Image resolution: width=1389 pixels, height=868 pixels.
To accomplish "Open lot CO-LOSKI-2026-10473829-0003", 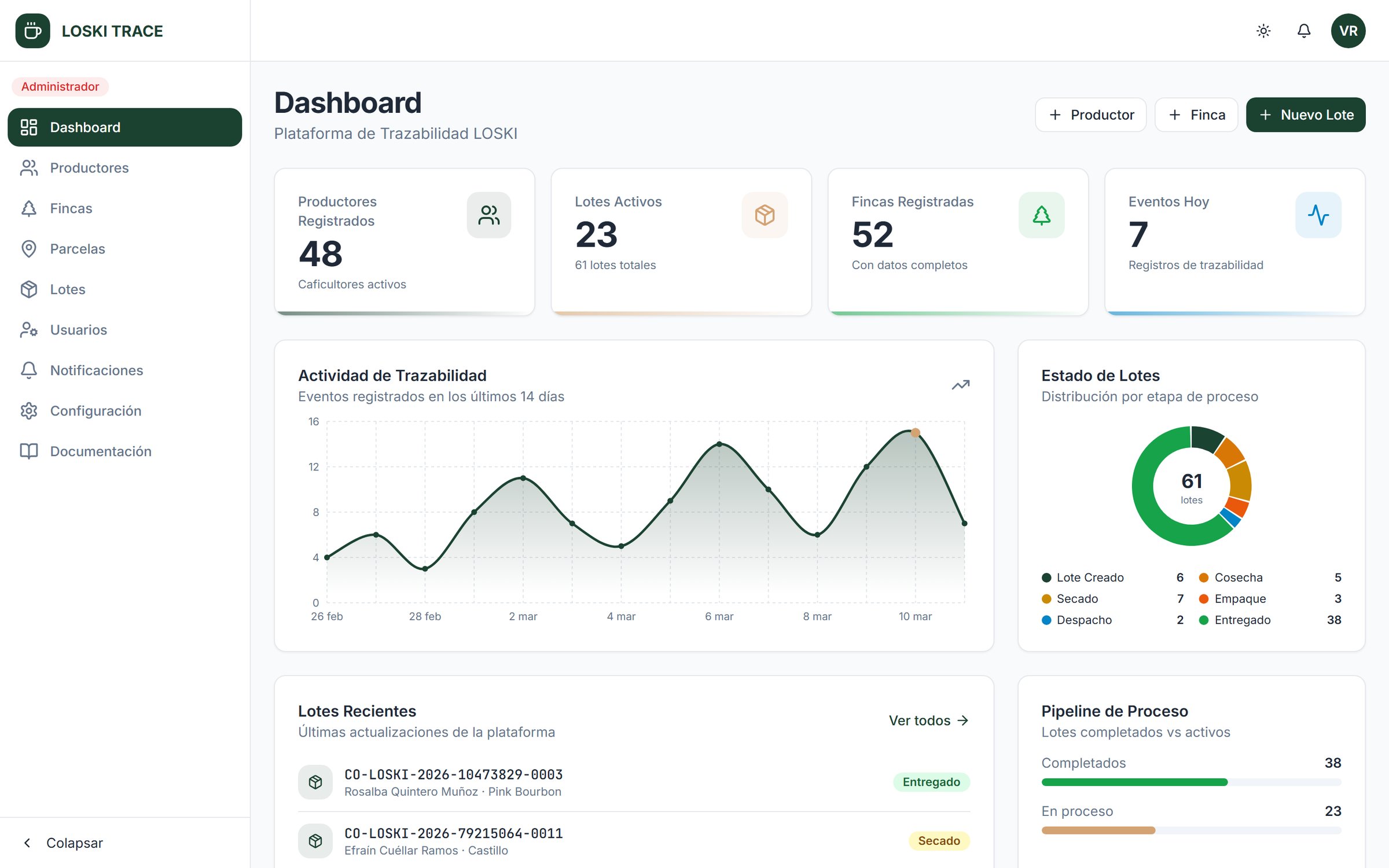I will (x=634, y=782).
